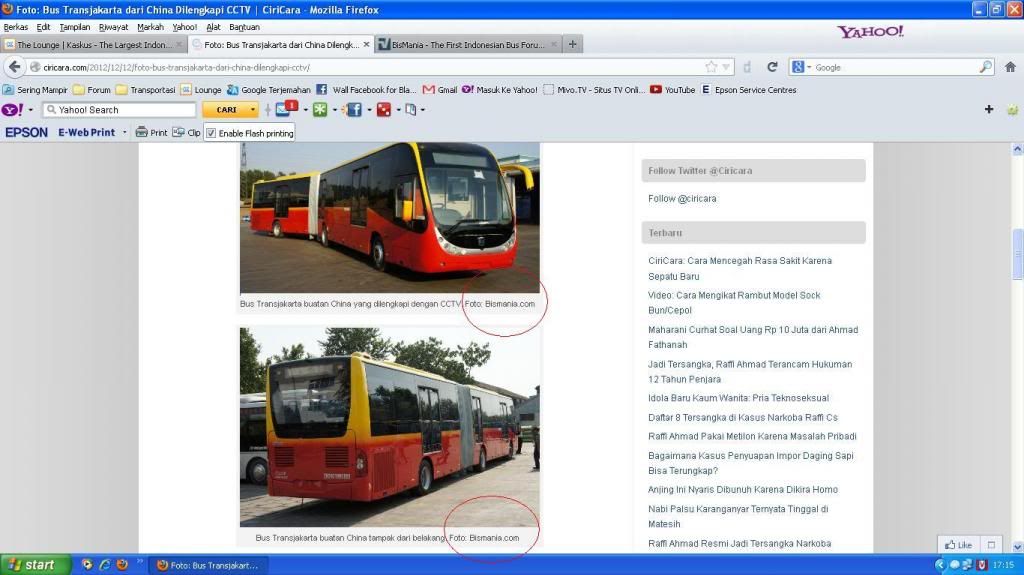Toggle the Enable Flash printing checkbox
This screenshot has height=575, width=1024.
211,133
